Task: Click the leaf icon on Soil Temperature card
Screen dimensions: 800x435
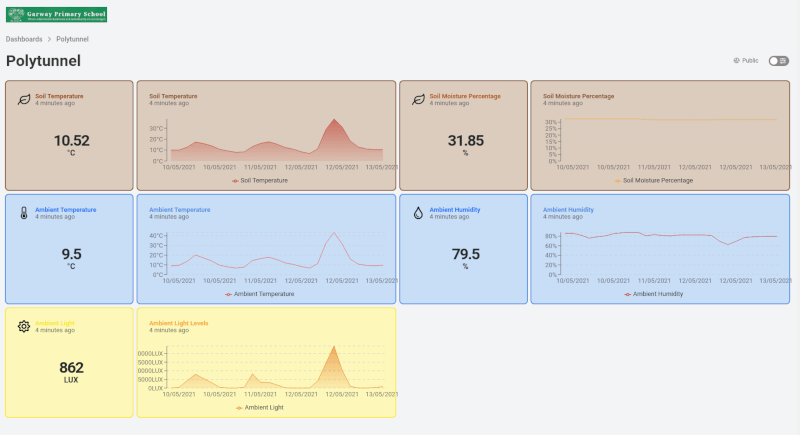Action: [23, 99]
